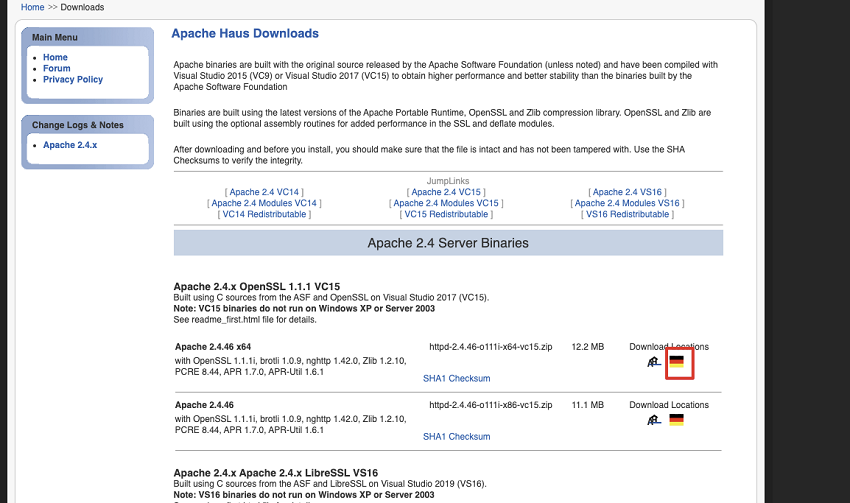Click the file name httpd-2.4.46-o111i-x86-vc15.zip
The height and width of the screenshot is (503, 850).
pos(491,405)
